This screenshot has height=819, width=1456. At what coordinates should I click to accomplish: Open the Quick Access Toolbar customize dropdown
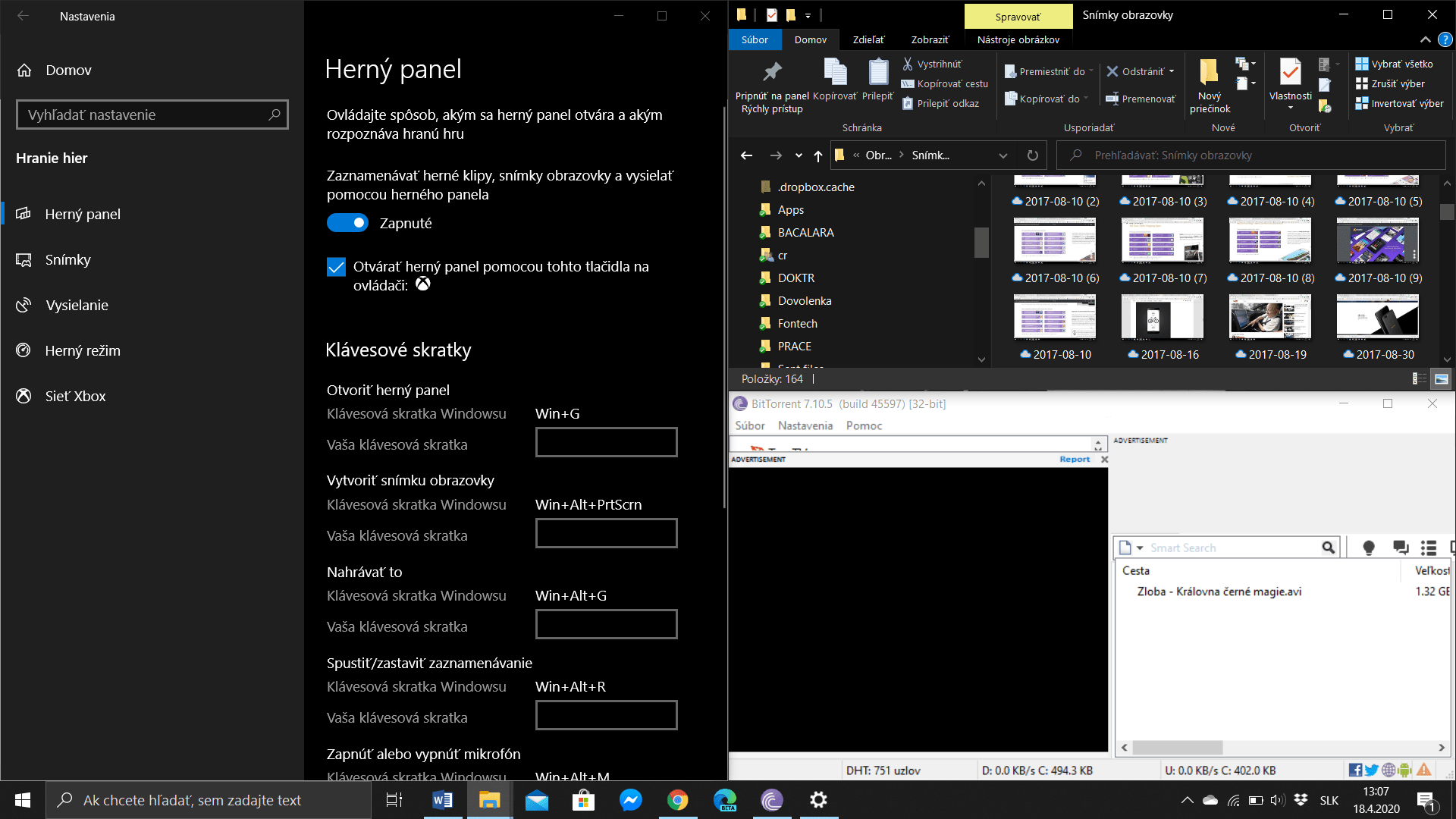click(x=808, y=16)
